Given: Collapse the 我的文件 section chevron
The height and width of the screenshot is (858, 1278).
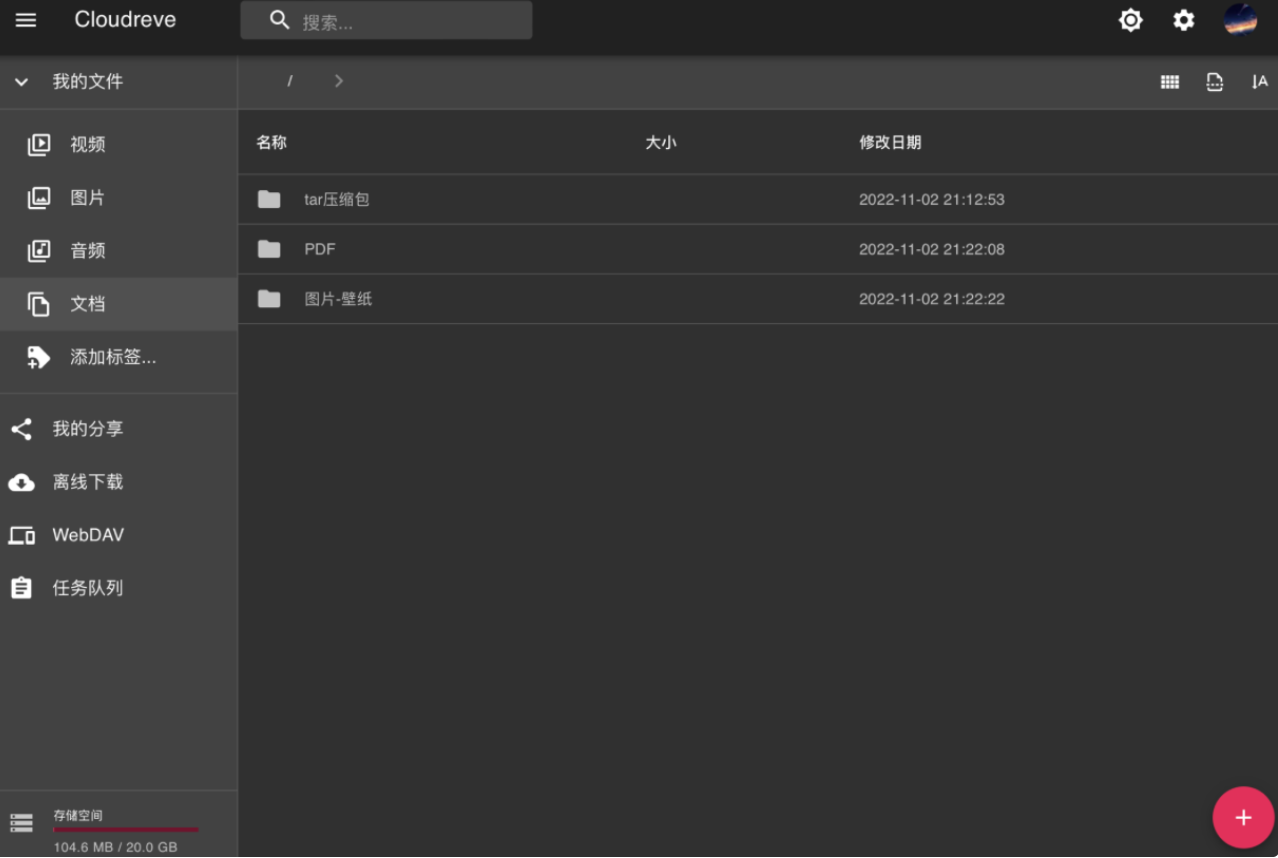Looking at the screenshot, I should point(22,82).
